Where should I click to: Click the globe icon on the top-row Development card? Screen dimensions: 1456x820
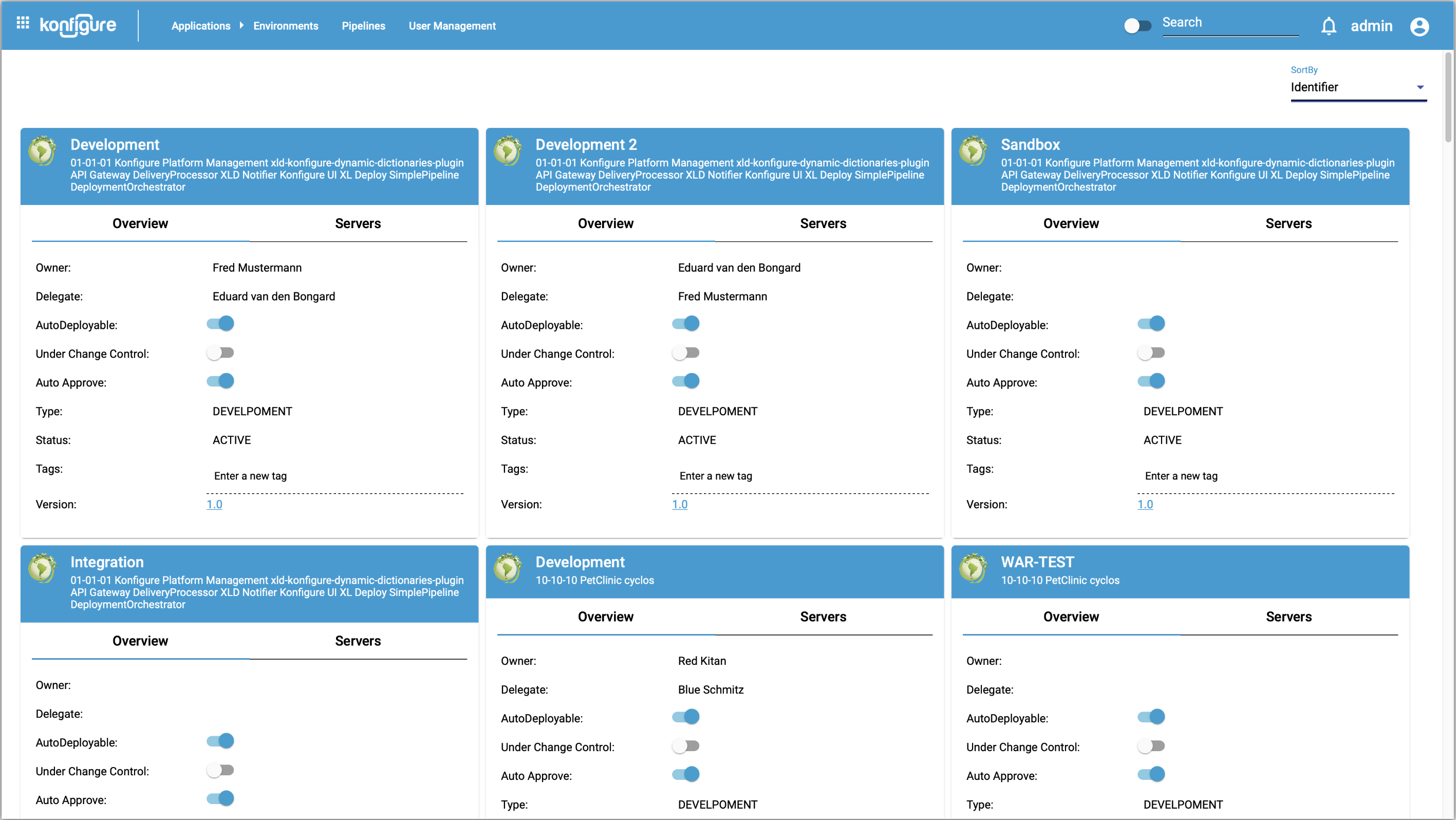tap(43, 151)
